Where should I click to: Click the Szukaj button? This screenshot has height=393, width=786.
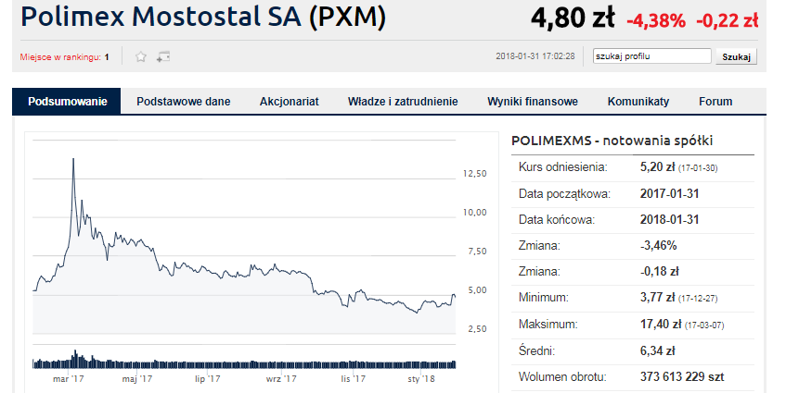pos(736,57)
